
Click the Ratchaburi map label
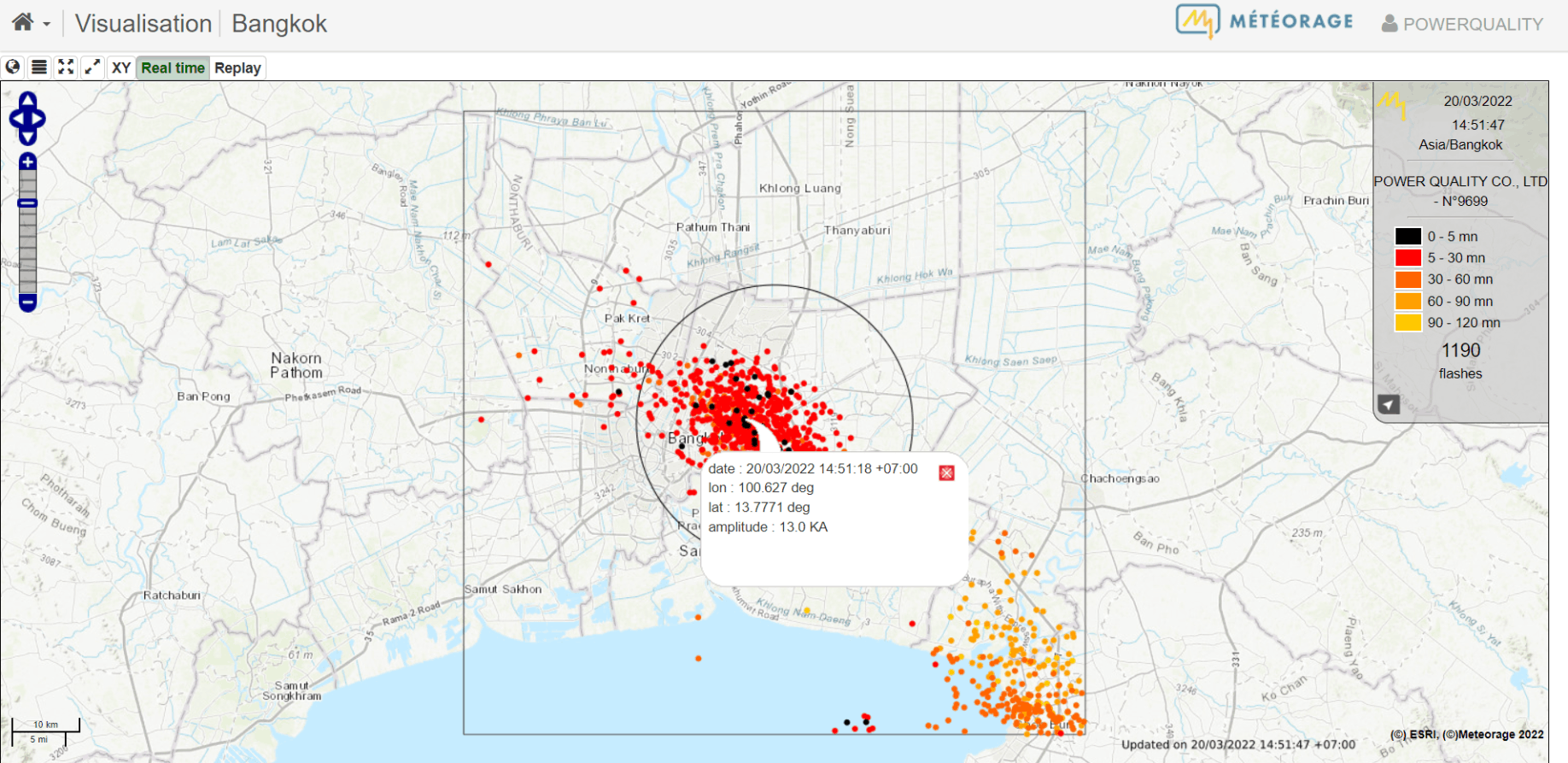(x=172, y=596)
